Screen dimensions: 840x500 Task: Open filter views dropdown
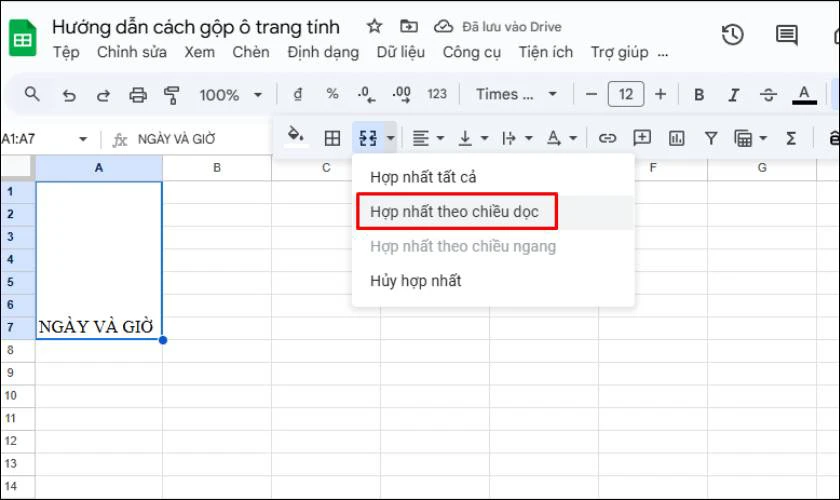tap(750, 138)
